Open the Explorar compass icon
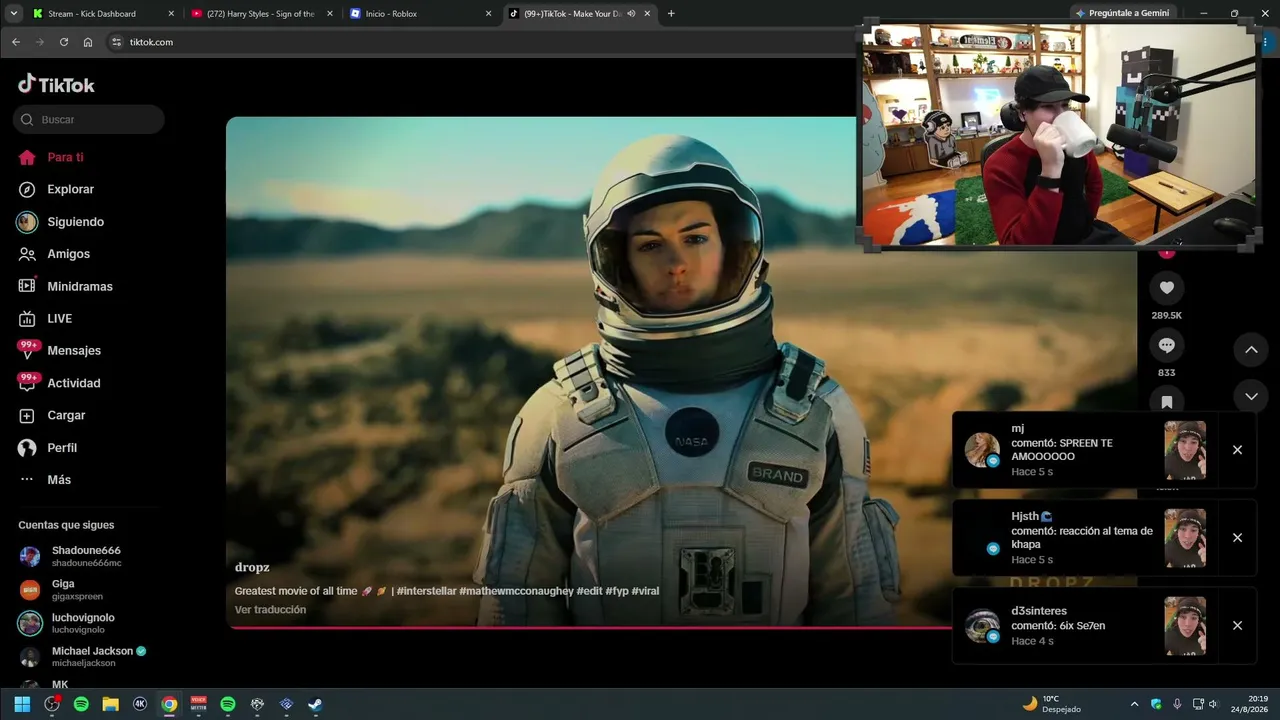The height and width of the screenshot is (720, 1280). pyautogui.click(x=27, y=189)
